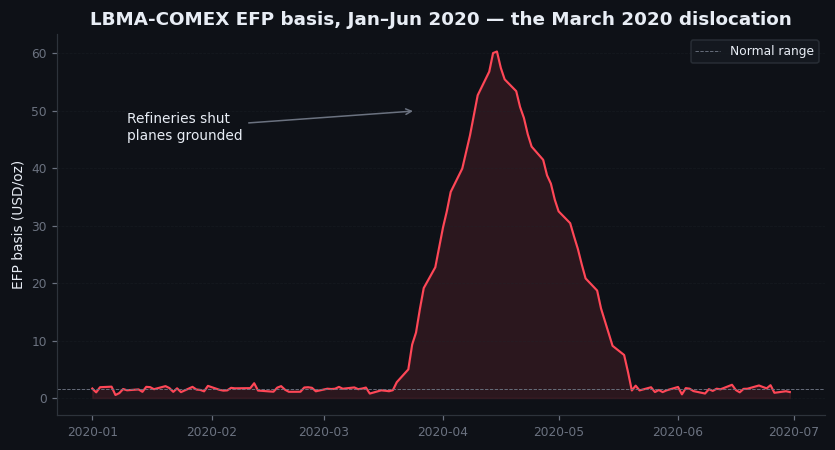Screen dimensions: 835x450
Task: Click the y-axis tick label 50
Action: click(x=39, y=111)
